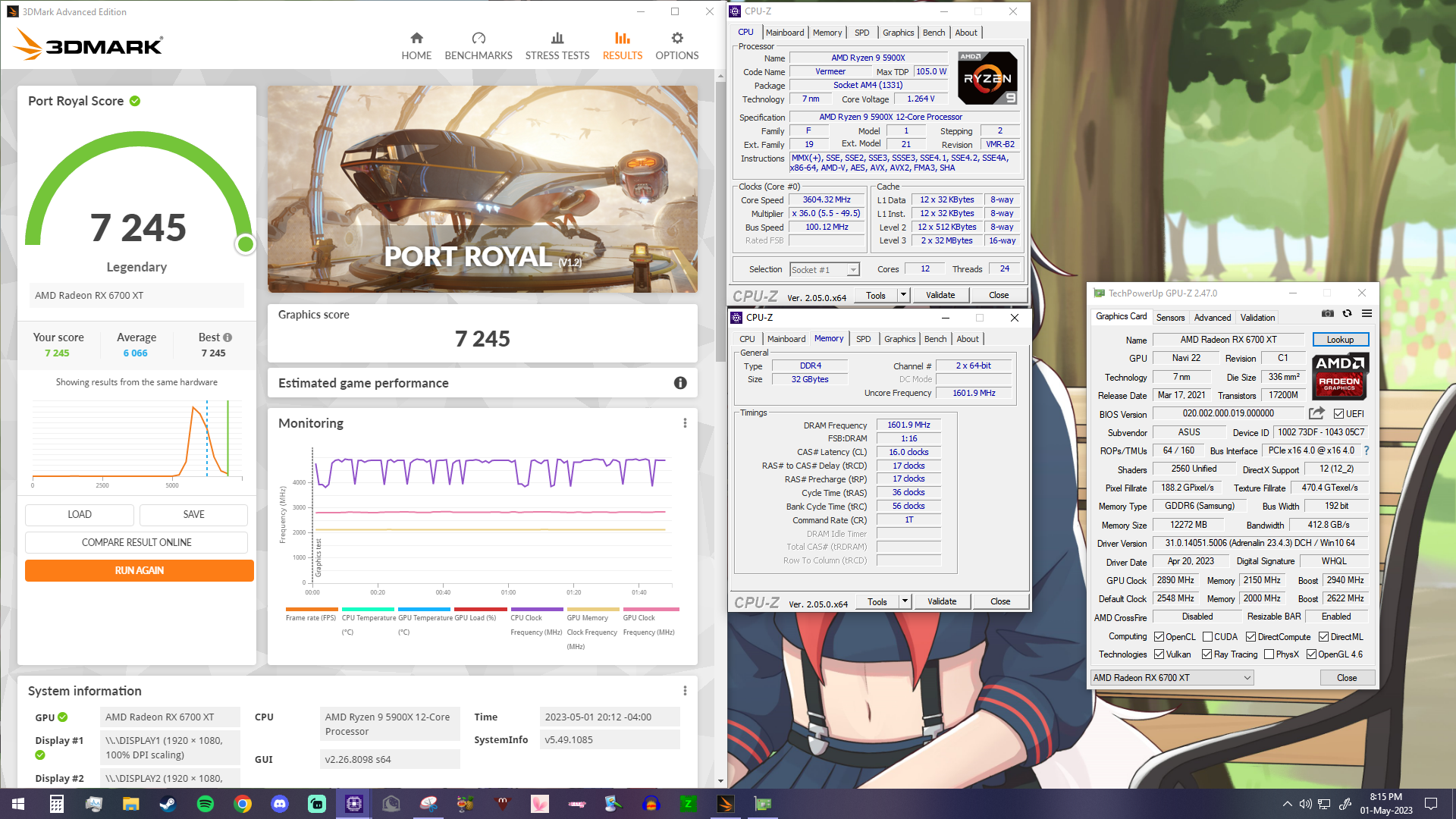The image size is (1456, 819).
Task: Open Calculator from the taskbar
Action: pyautogui.click(x=56, y=804)
